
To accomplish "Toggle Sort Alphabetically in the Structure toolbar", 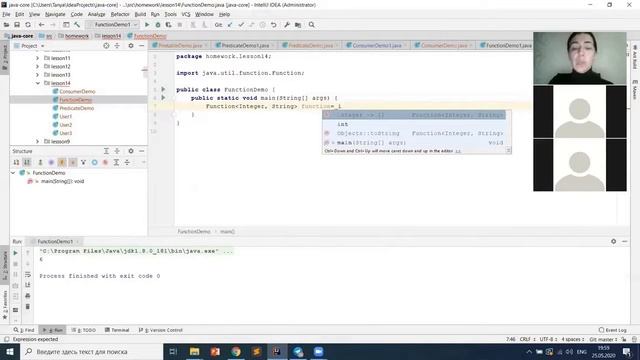I will [27, 162].
